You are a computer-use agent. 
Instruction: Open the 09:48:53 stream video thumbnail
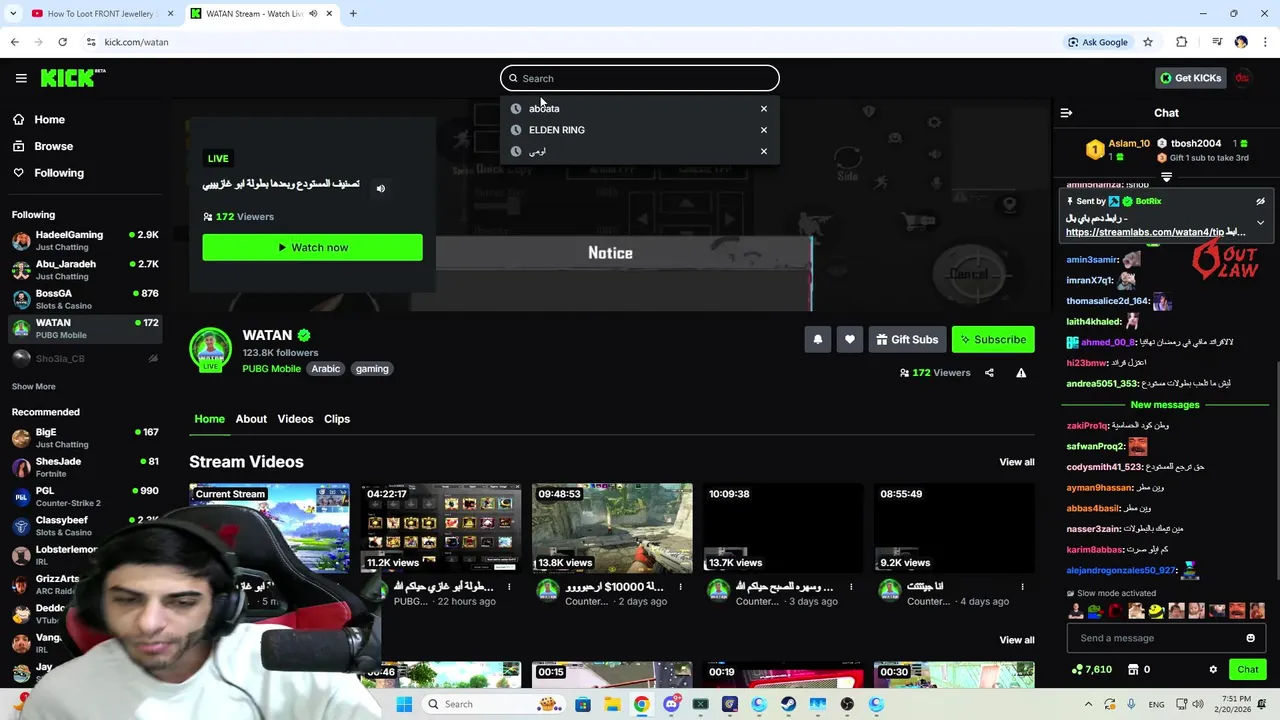click(x=612, y=528)
